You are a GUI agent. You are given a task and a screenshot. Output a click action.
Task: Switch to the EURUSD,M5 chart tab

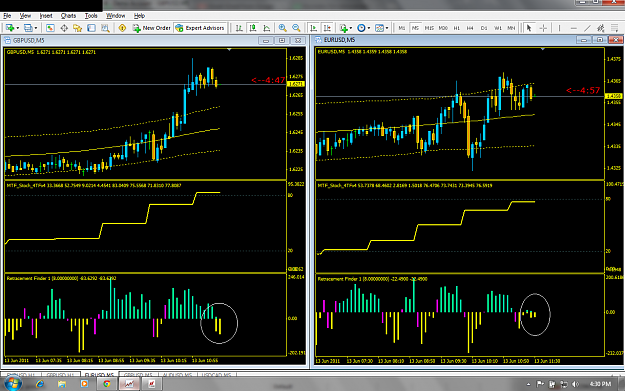point(99,375)
